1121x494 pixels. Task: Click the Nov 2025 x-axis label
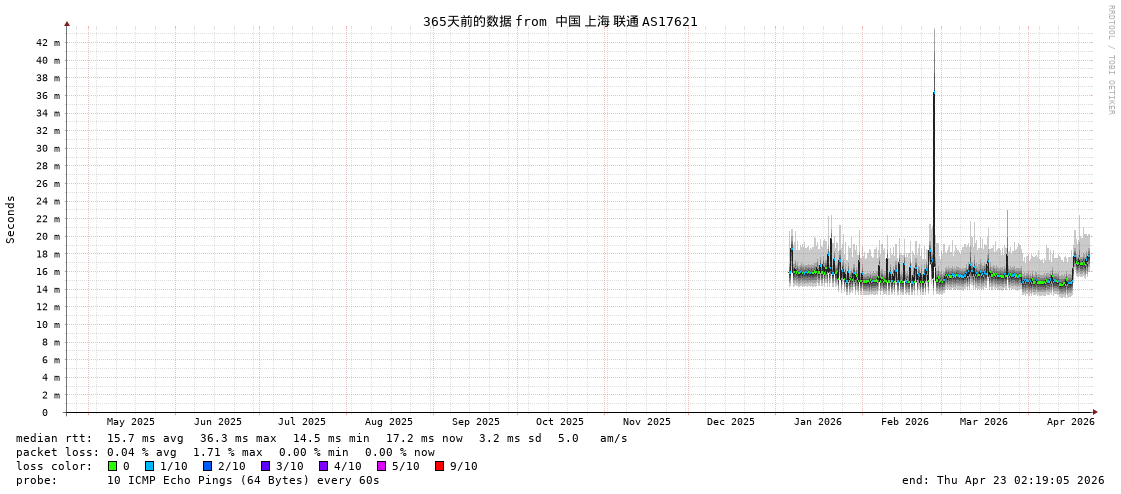tap(646, 422)
